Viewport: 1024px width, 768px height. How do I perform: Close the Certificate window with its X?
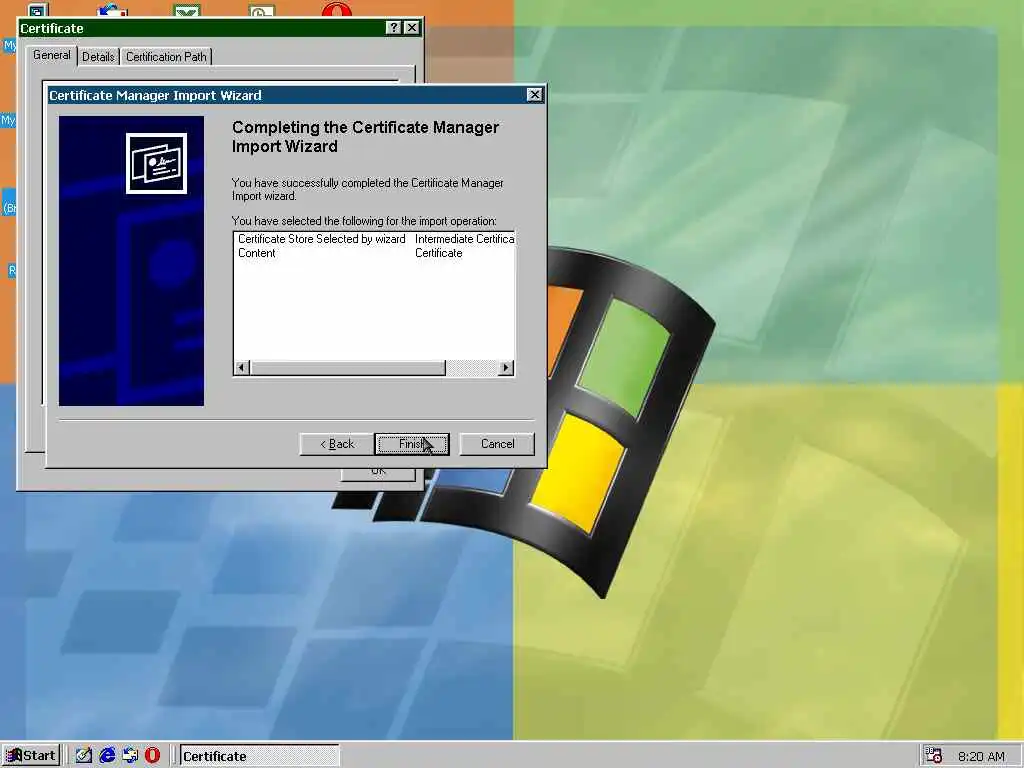tap(411, 27)
